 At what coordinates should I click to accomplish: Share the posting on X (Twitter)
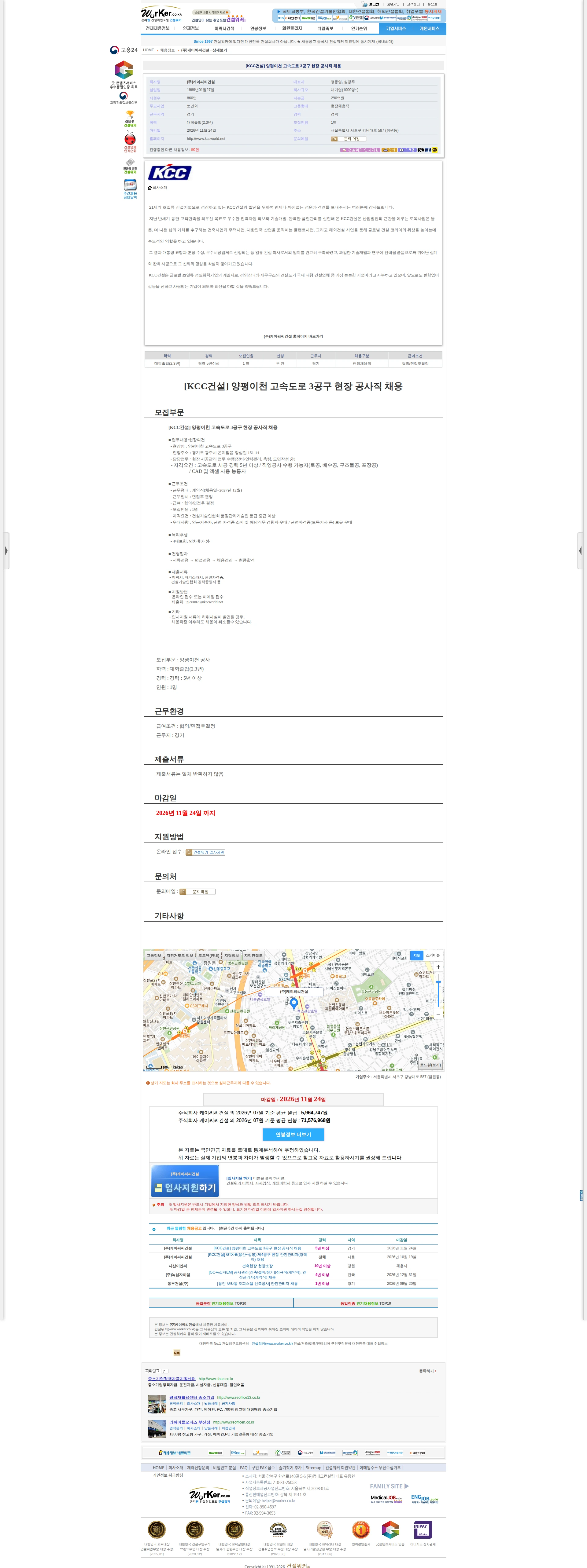click(x=421, y=150)
